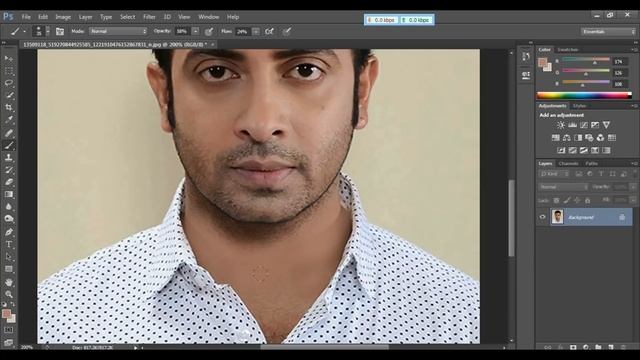Viewport: 640px width, 360px height.
Task: Select the Clone Stamp tool
Action: (9, 158)
